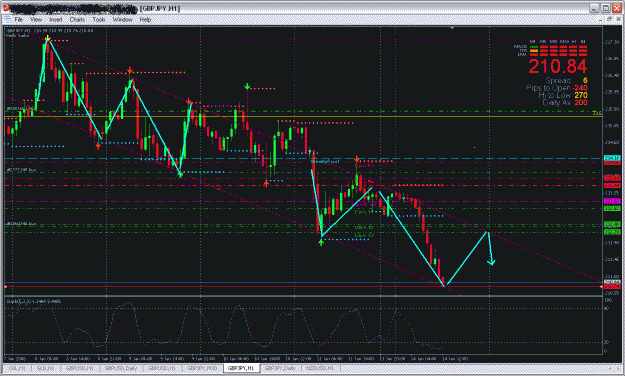The width and height of the screenshot is (625, 376).
Task: Restore the inner chart window using the MDI restore button
Action: pos(610,19)
